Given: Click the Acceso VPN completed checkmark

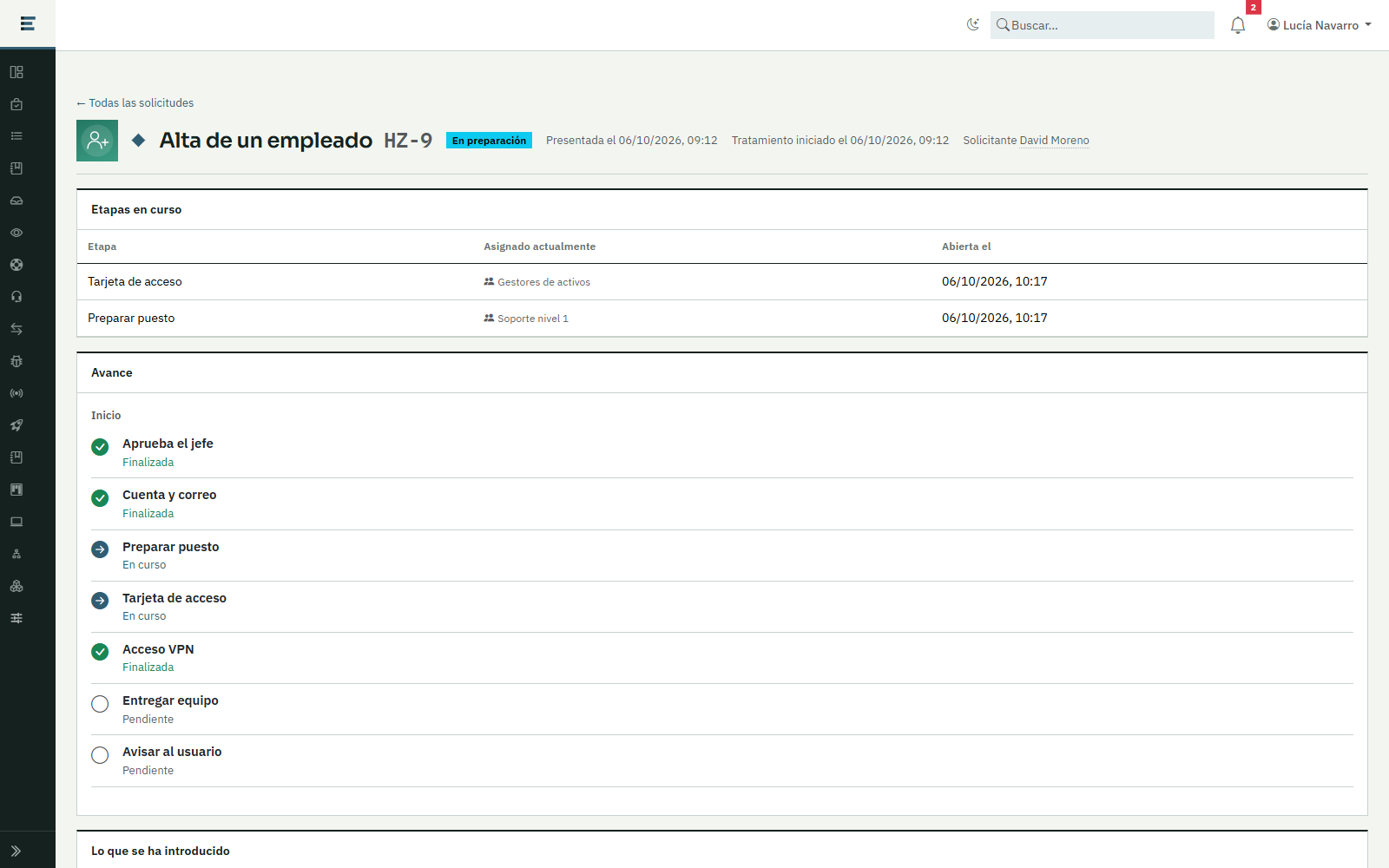Looking at the screenshot, I should 100,652.
